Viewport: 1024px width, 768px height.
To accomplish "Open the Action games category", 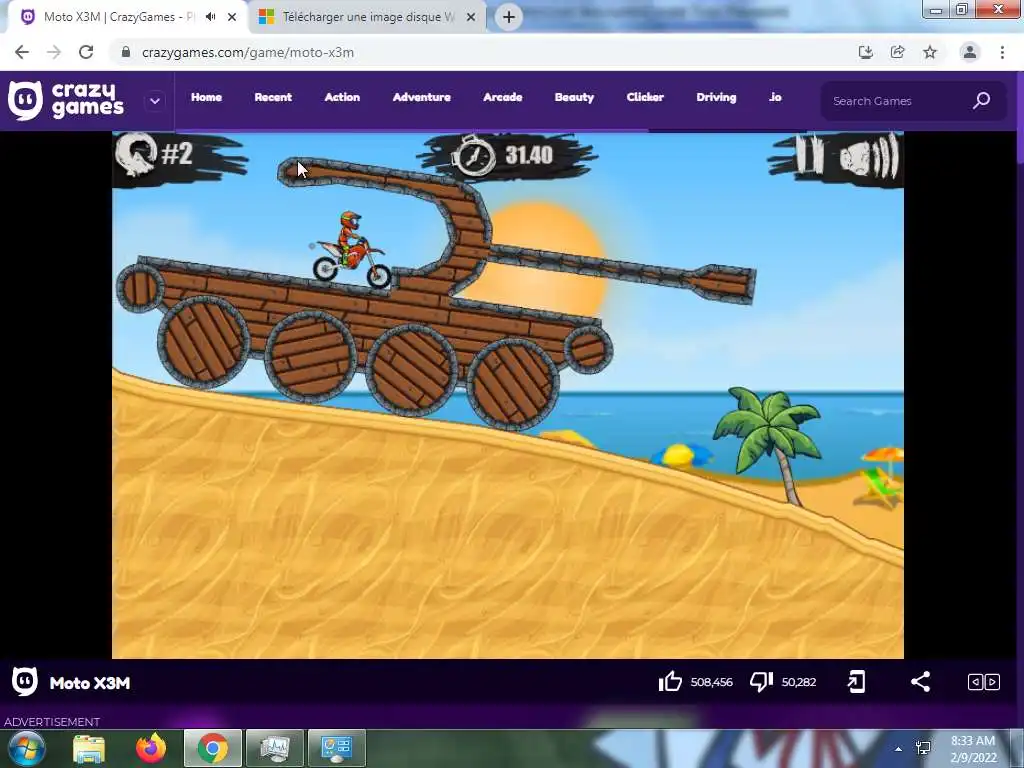I will coord(342,97).
